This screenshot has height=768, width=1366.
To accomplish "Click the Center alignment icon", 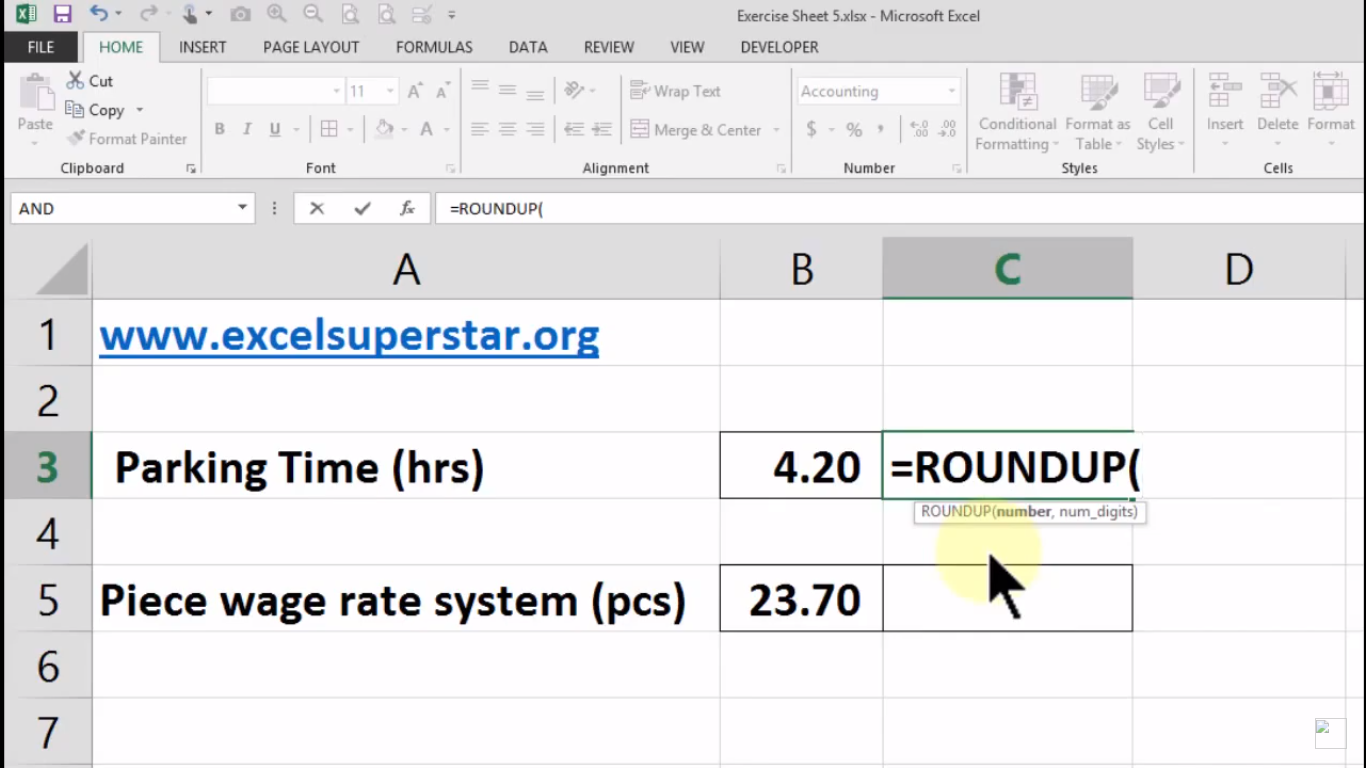I will (x=508, y=129).
